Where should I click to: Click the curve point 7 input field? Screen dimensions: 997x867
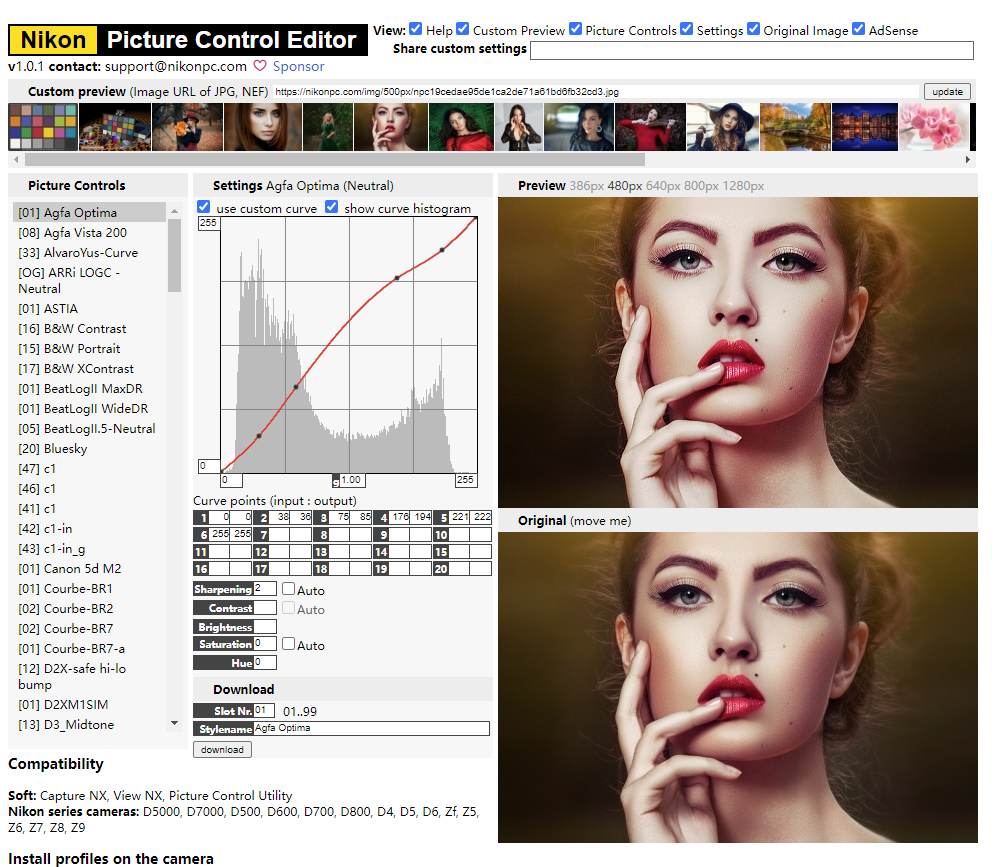(280, 535)
